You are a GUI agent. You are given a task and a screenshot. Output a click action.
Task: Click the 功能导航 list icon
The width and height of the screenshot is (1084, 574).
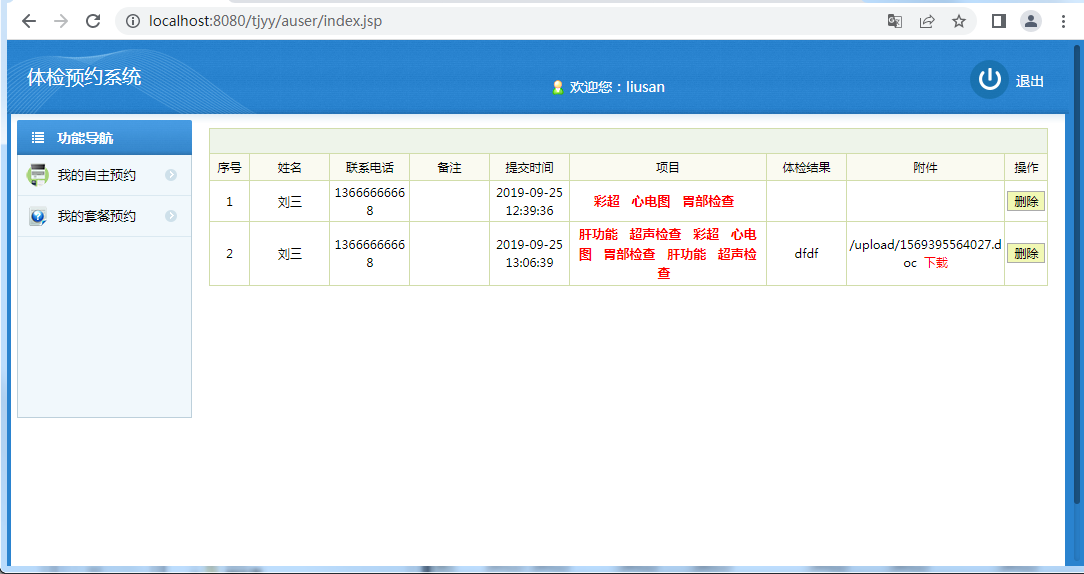[38, 138]
